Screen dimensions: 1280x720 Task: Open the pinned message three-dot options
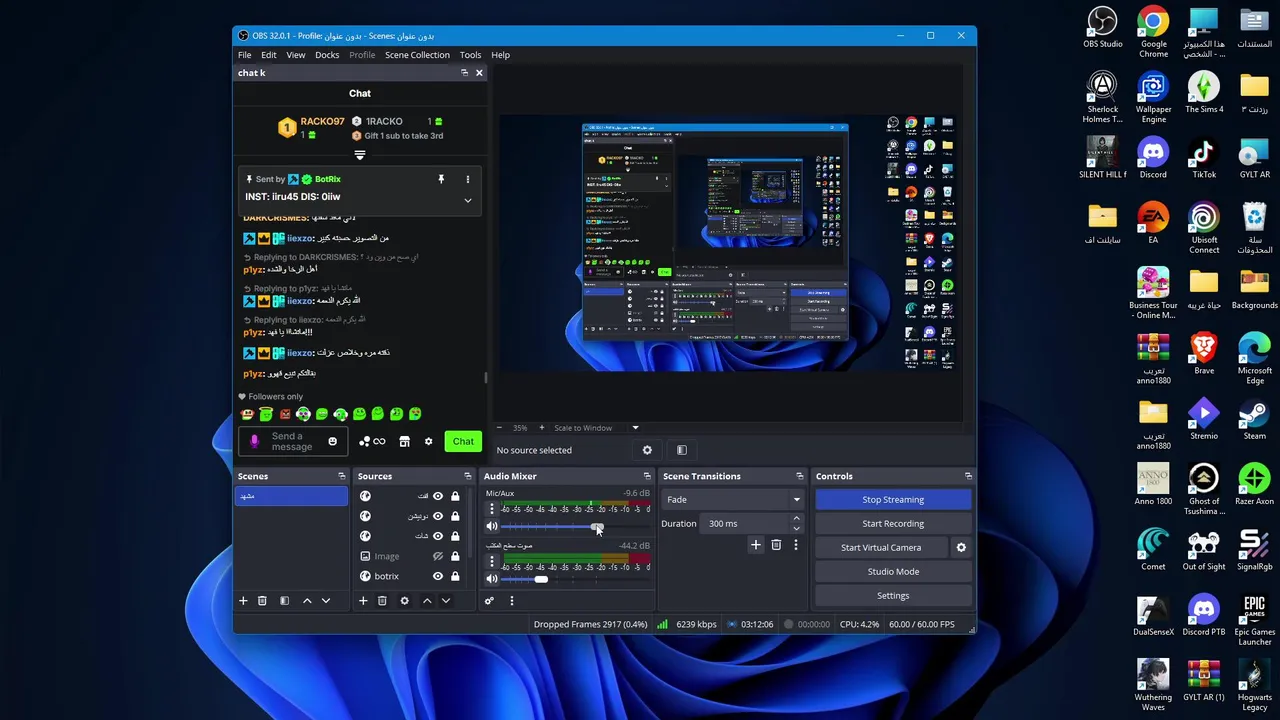tap(467, 180)
